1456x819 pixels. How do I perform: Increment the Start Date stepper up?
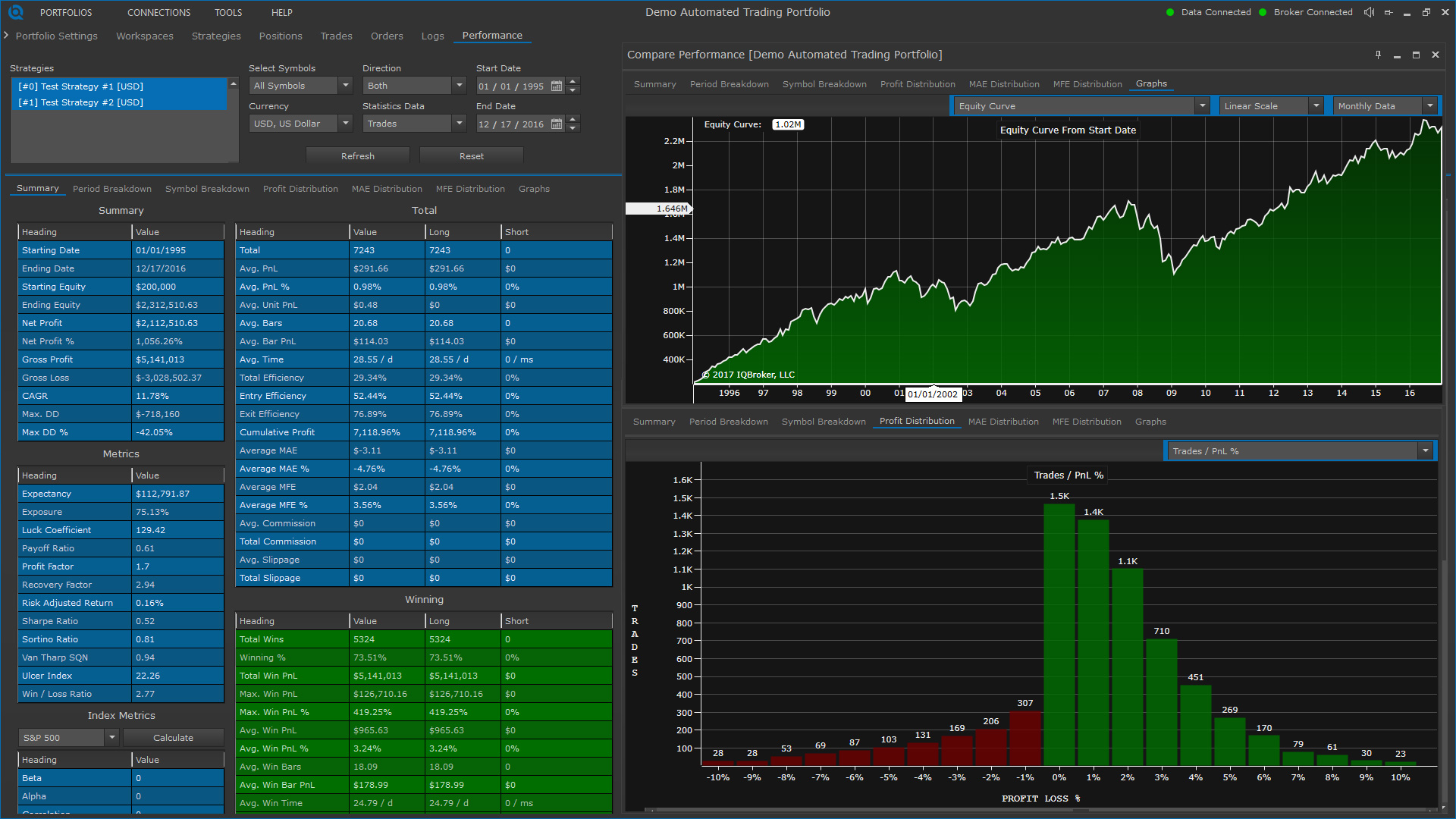click(573, 82)
